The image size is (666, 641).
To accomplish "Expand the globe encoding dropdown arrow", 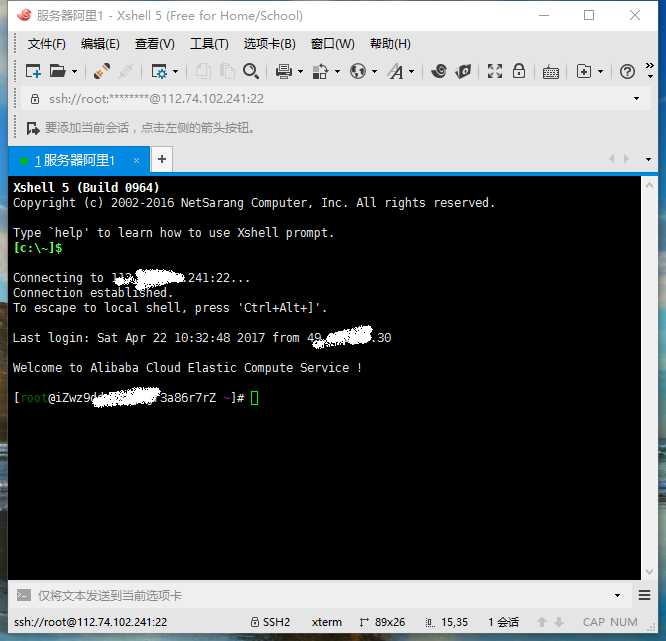I will (374, 71).
